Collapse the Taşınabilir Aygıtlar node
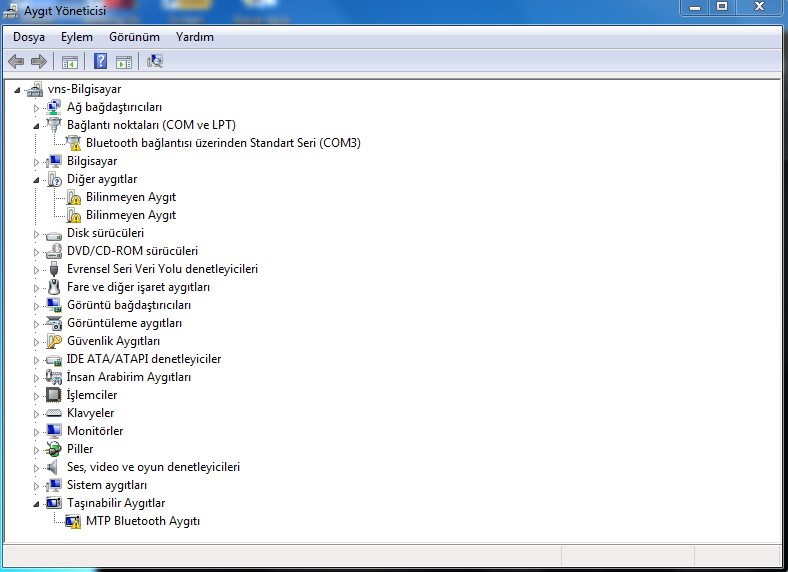The height and width of the screenshot is (572, 788). [36, 504]
